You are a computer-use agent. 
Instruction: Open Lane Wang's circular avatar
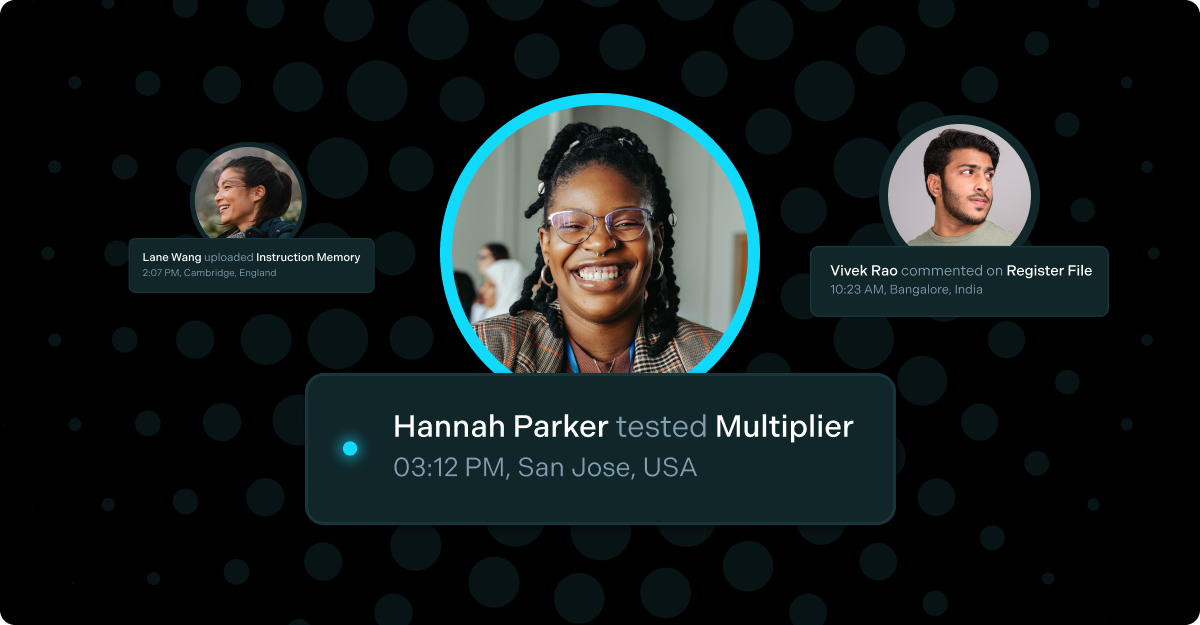click(248, 194)
